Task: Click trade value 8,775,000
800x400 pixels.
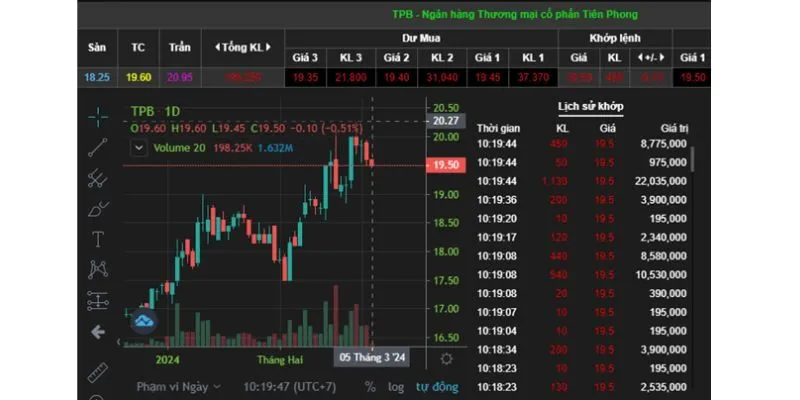Action: point(663,144)
